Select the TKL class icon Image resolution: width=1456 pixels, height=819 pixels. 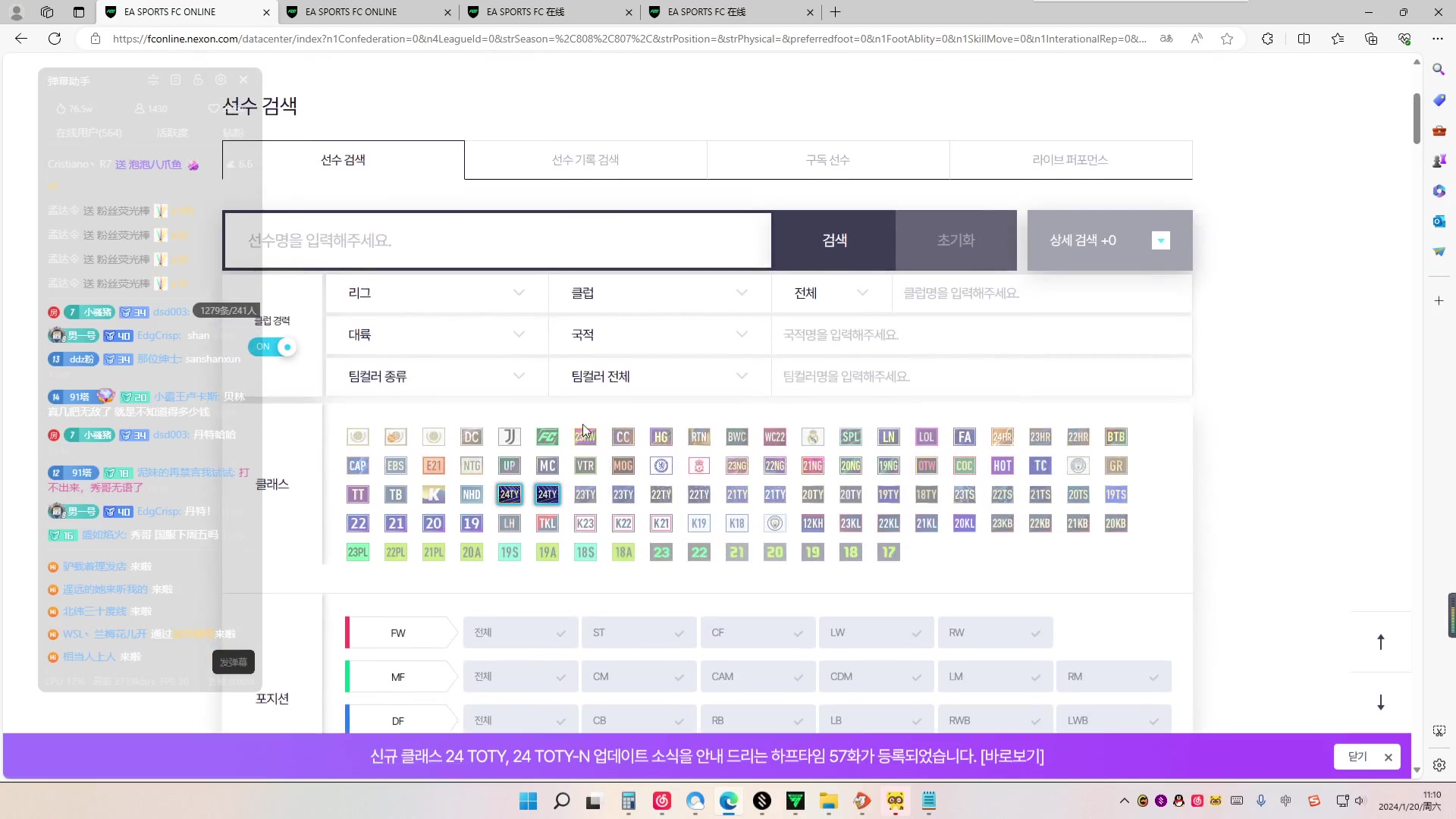pos(548,523)
